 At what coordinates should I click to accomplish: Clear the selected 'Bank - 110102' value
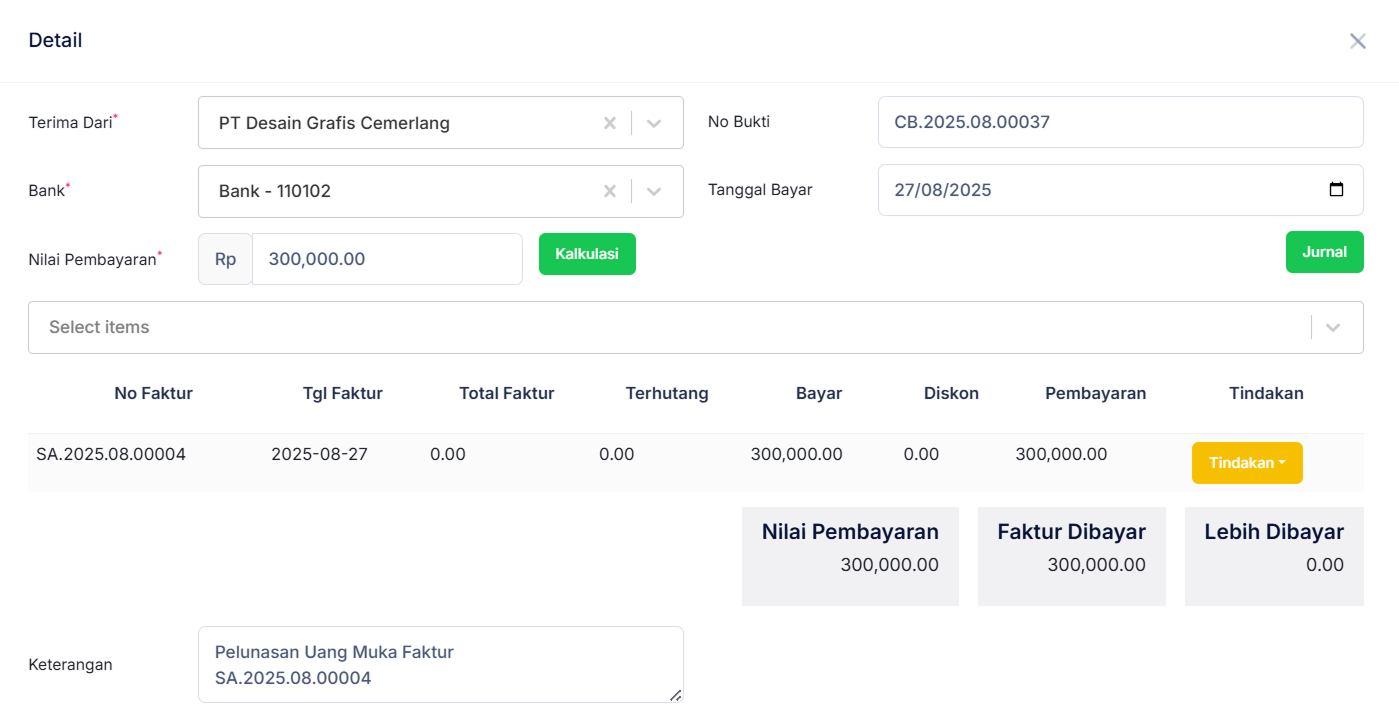tap(610, 190)
